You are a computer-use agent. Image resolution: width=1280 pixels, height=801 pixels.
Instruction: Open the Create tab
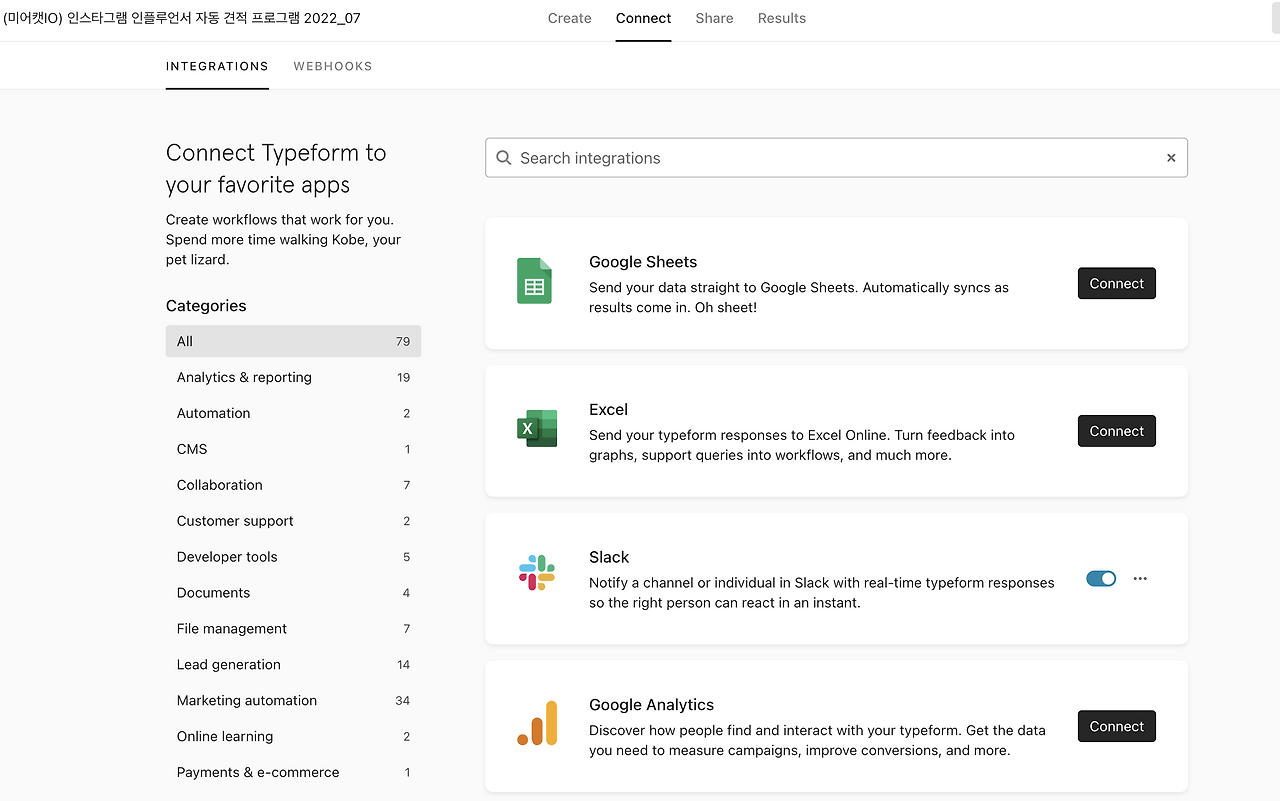[569, 18]
